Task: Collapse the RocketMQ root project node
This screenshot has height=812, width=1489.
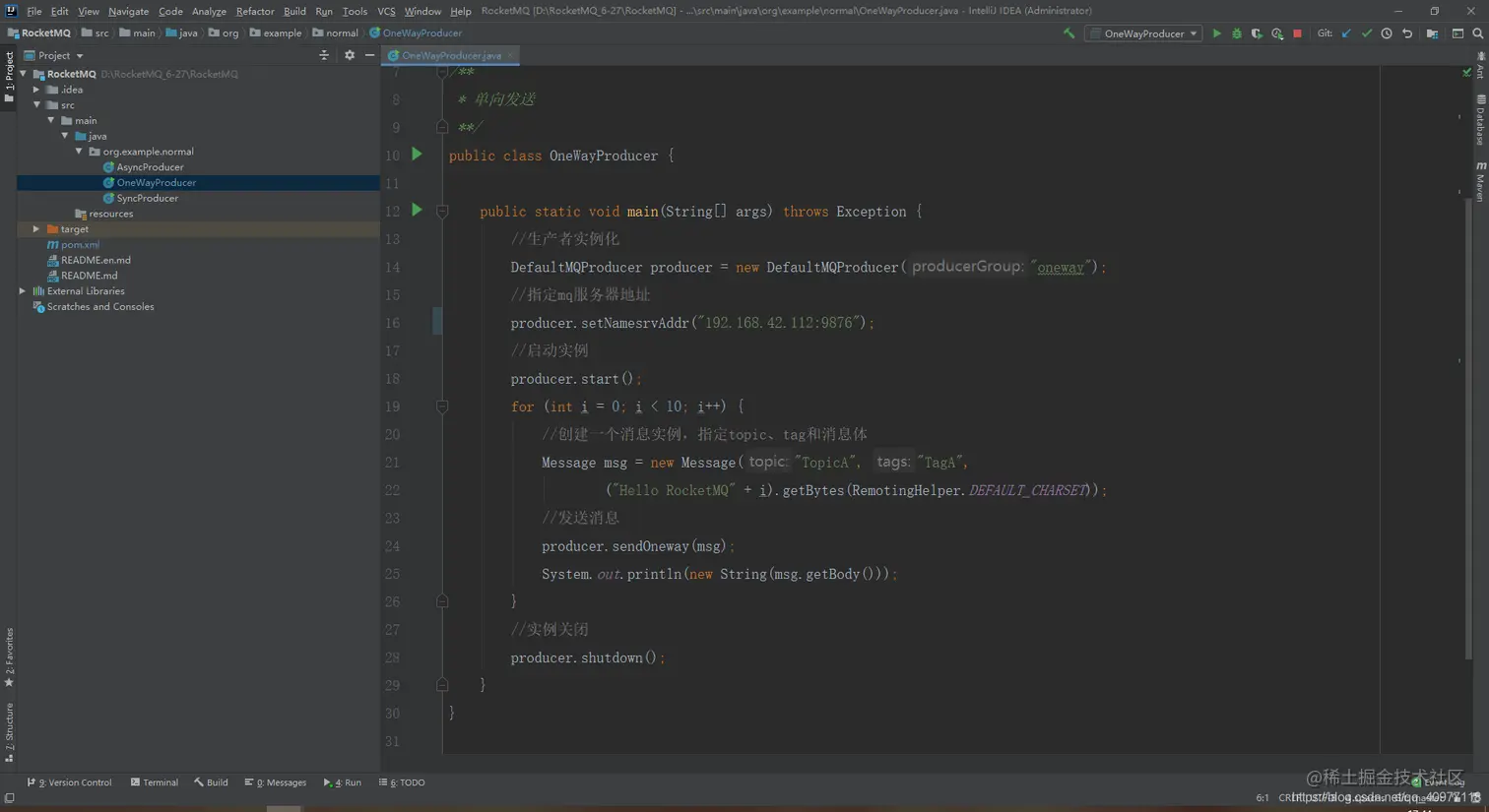Action: pyautogui.click(x=23, y=74)
